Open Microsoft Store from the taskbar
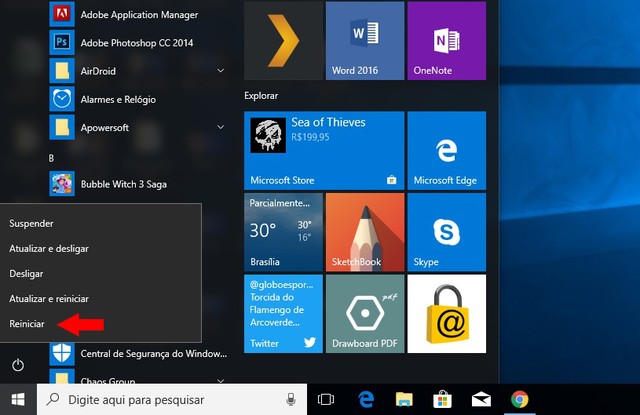 tap(442, 399)
